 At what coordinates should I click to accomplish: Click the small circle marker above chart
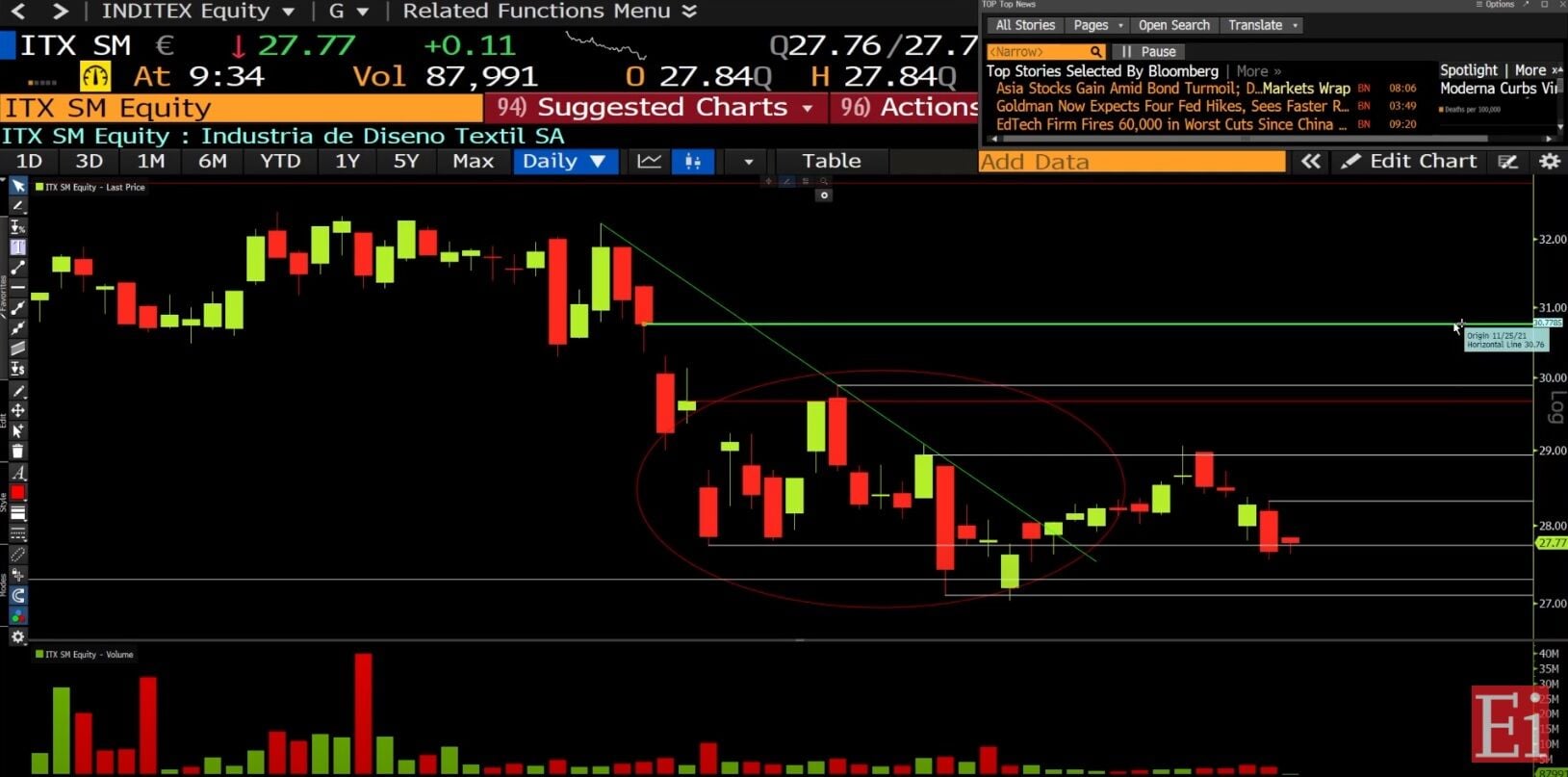(x=823, y=195)
